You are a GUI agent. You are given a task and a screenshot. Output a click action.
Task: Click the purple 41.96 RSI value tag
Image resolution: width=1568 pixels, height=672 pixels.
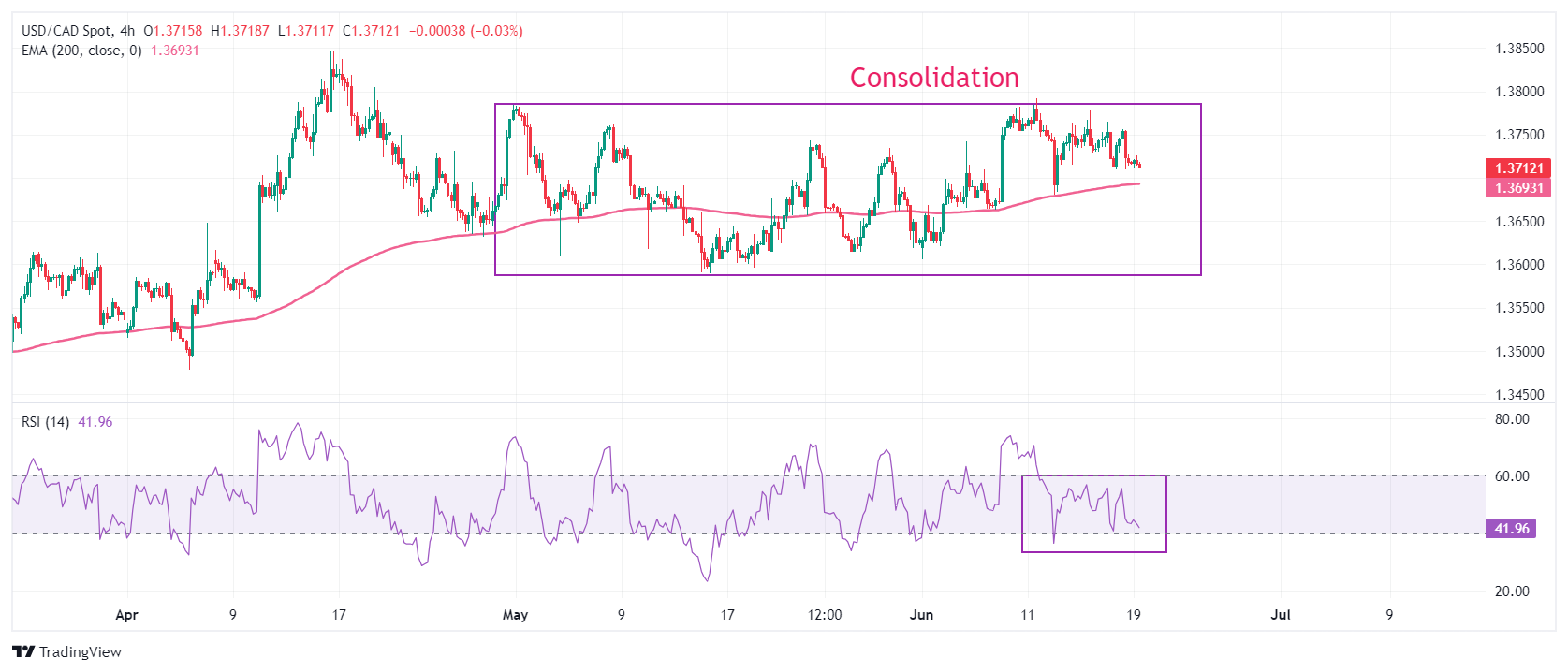[x=1511, y=529]
